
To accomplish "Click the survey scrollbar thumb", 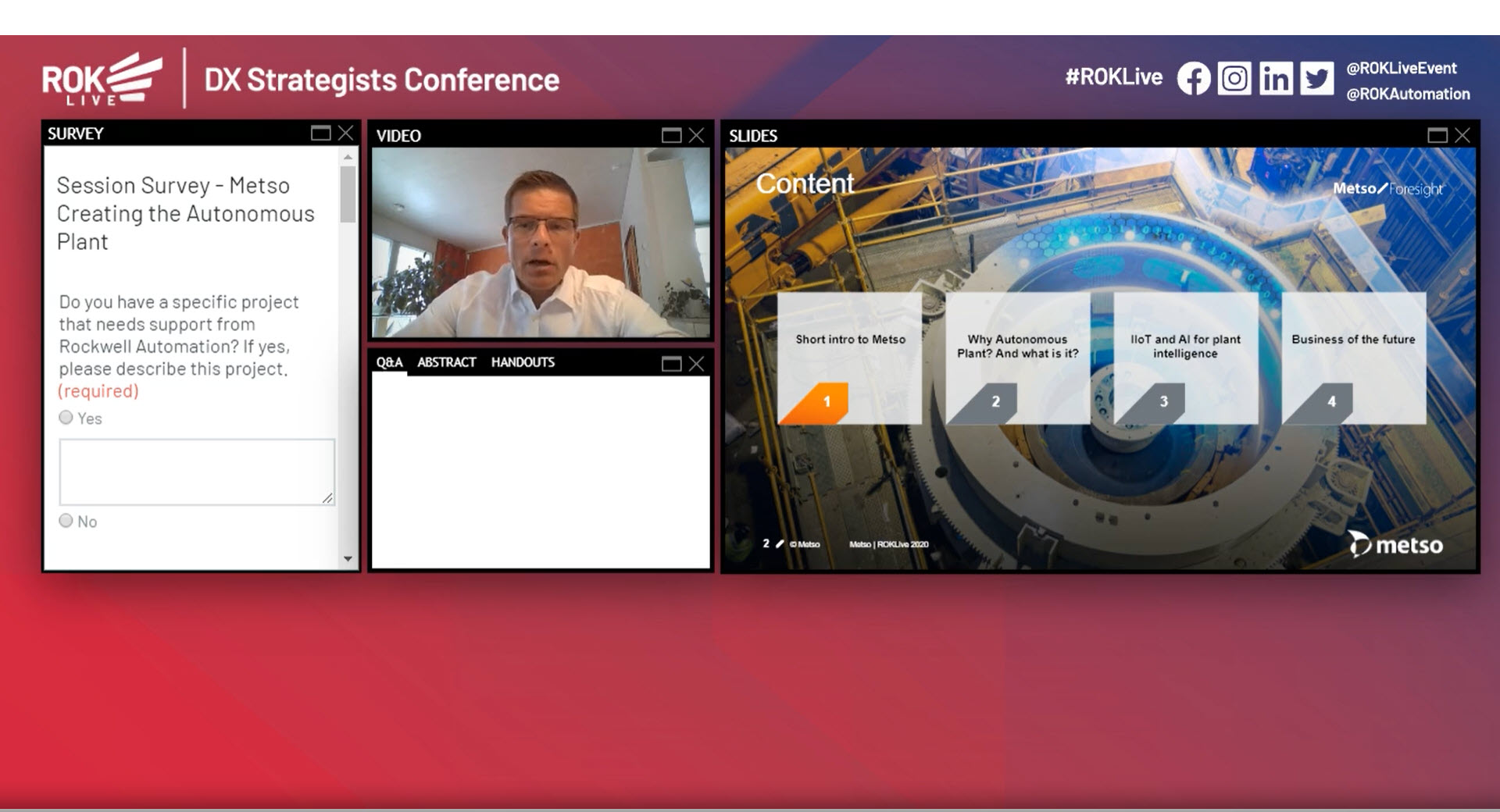I will pyautogui.click(x=348, y=194).
